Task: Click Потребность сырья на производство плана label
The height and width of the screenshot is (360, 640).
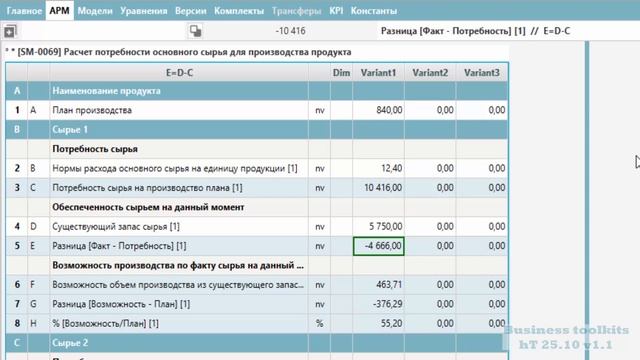Action: (147, 188)
